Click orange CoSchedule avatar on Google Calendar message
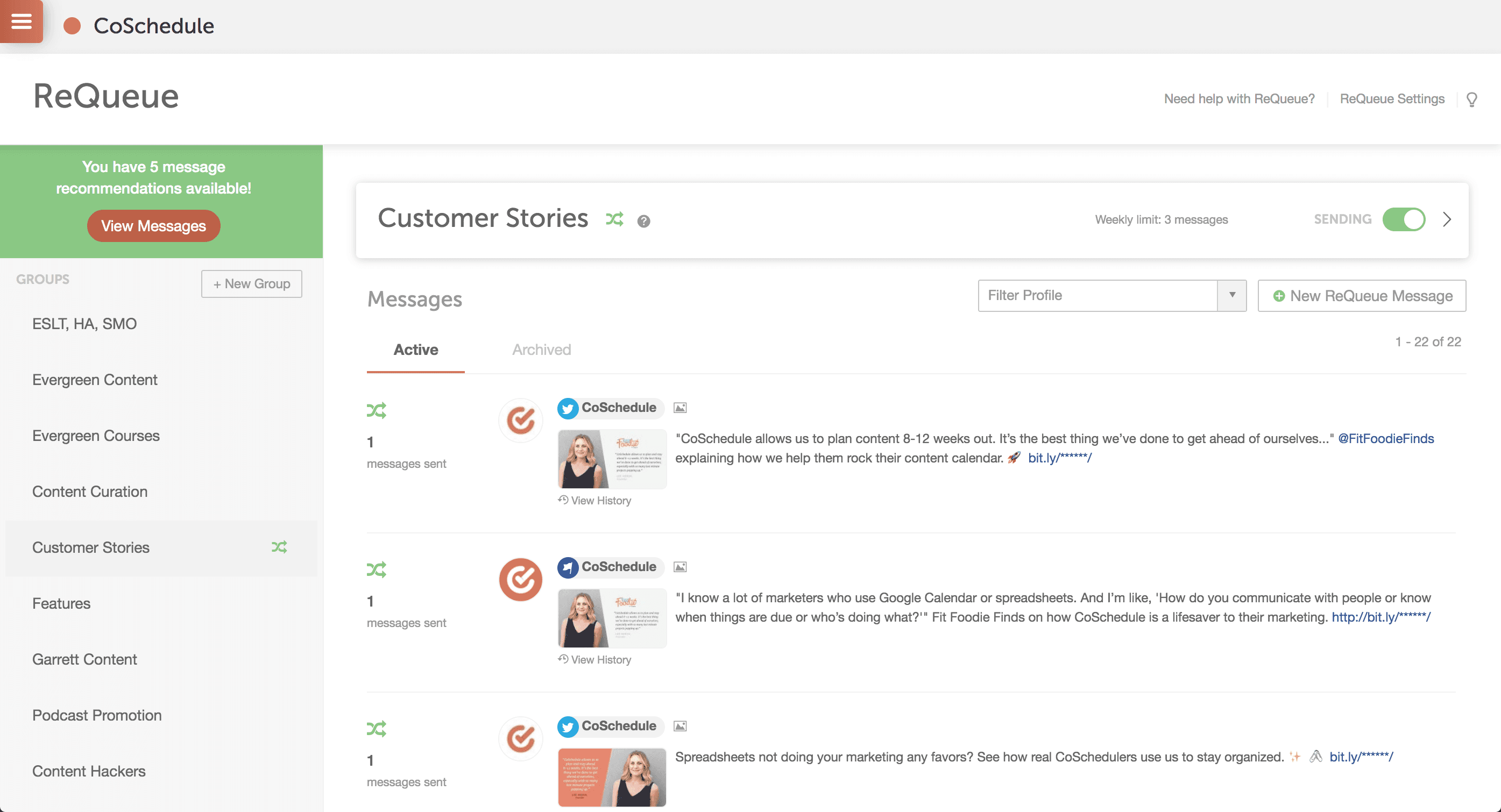This screenshot has width=1501, height=812. (x=520, y=579)
